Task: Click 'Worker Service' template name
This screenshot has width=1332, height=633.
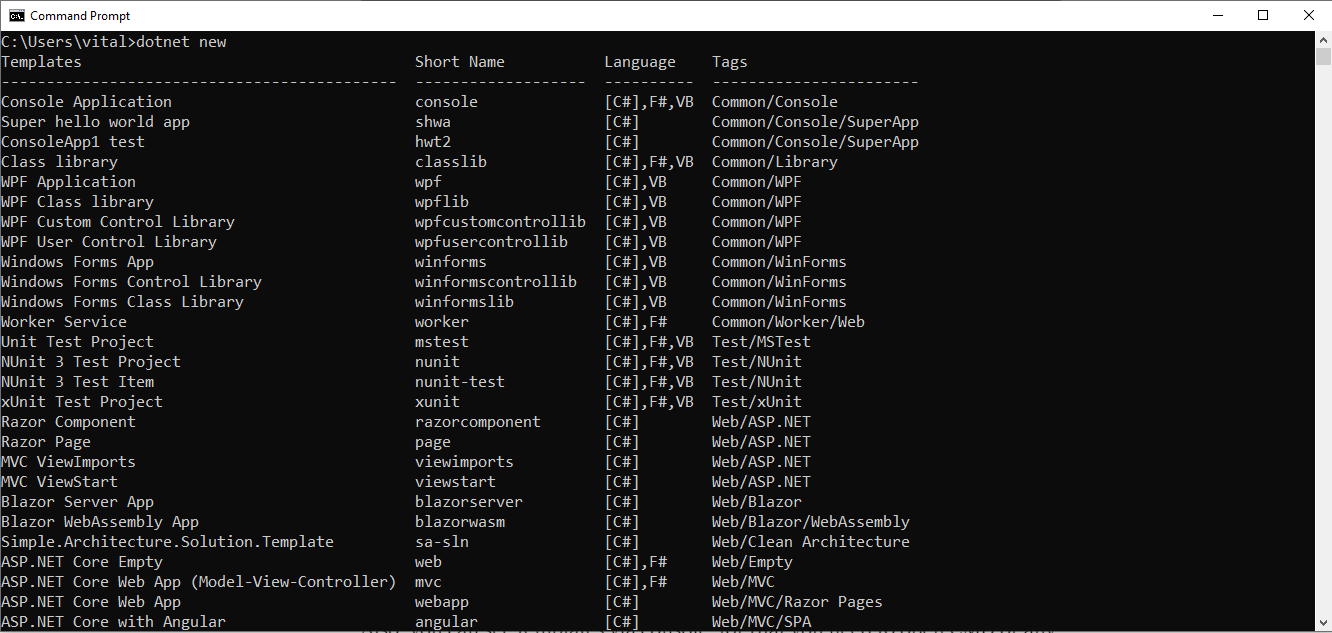Action: pos(64,322)
